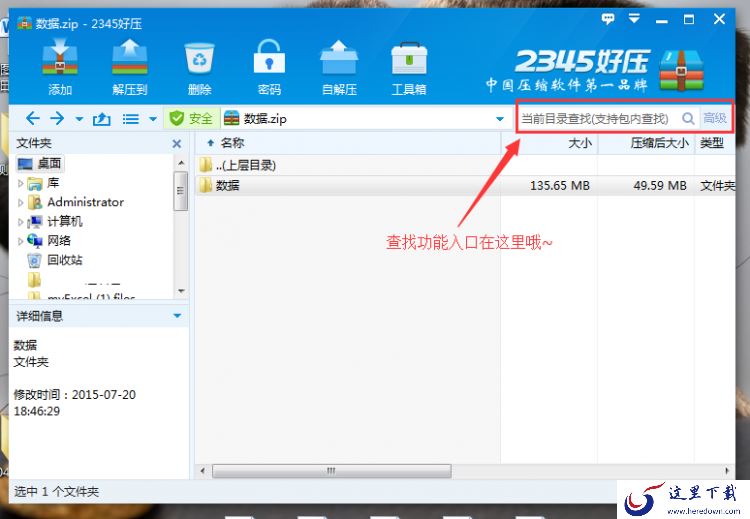This screenshot has width=750, height=519.
Task: Select 计算机 in the folder tree
Action: click(55, 221)
